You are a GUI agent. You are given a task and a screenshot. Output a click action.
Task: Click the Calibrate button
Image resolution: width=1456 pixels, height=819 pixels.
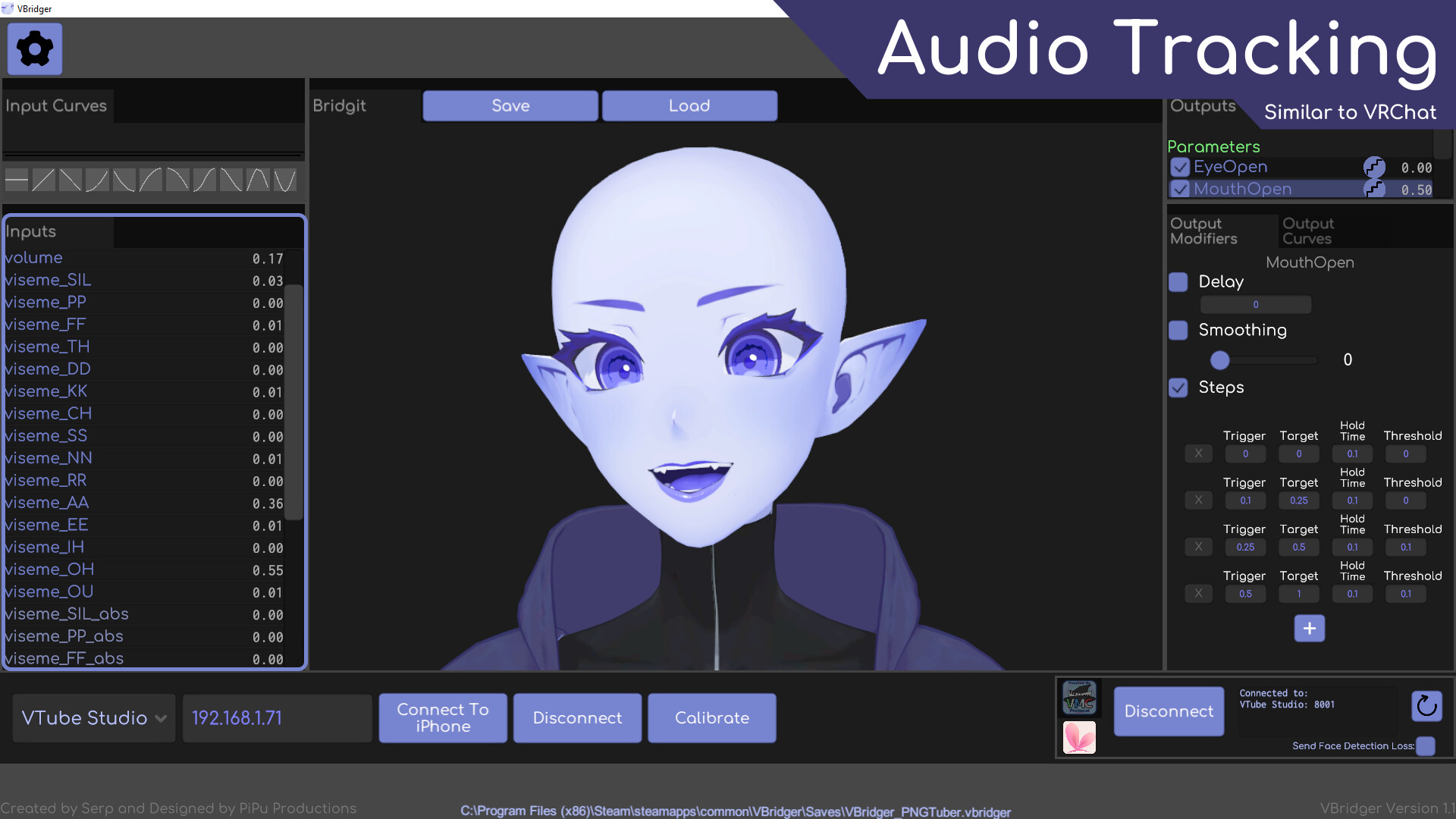click(711, 717)
